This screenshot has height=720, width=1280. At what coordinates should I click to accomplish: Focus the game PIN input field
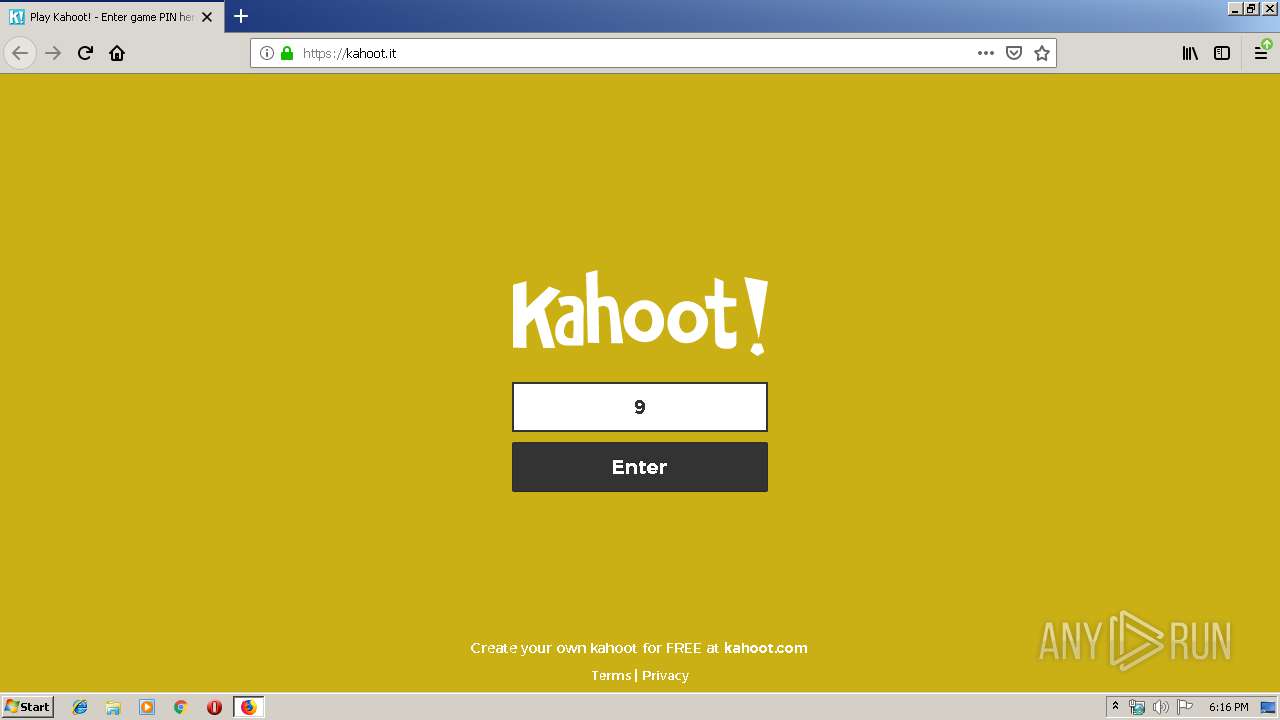[x=640, y=407]
